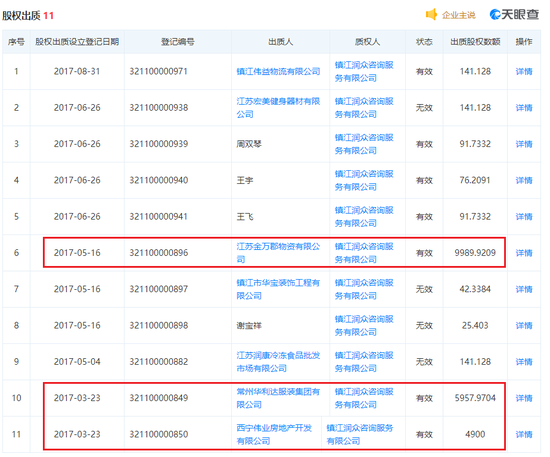Select the amount 4900

(475, 435)
